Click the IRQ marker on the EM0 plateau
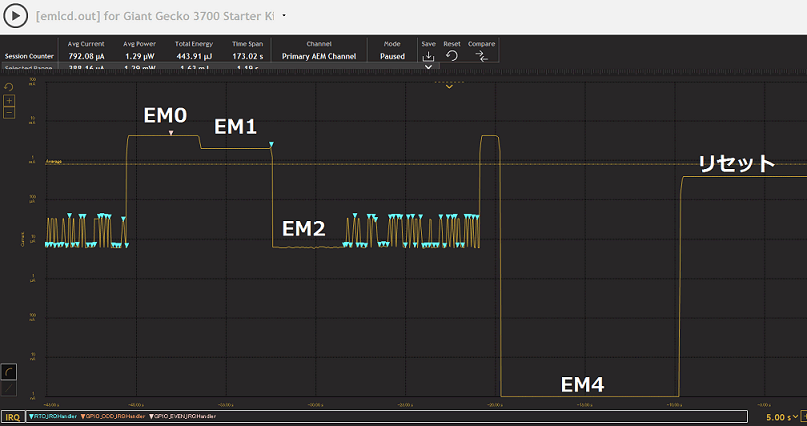This screenshot has width=807, height=426. 171,133
